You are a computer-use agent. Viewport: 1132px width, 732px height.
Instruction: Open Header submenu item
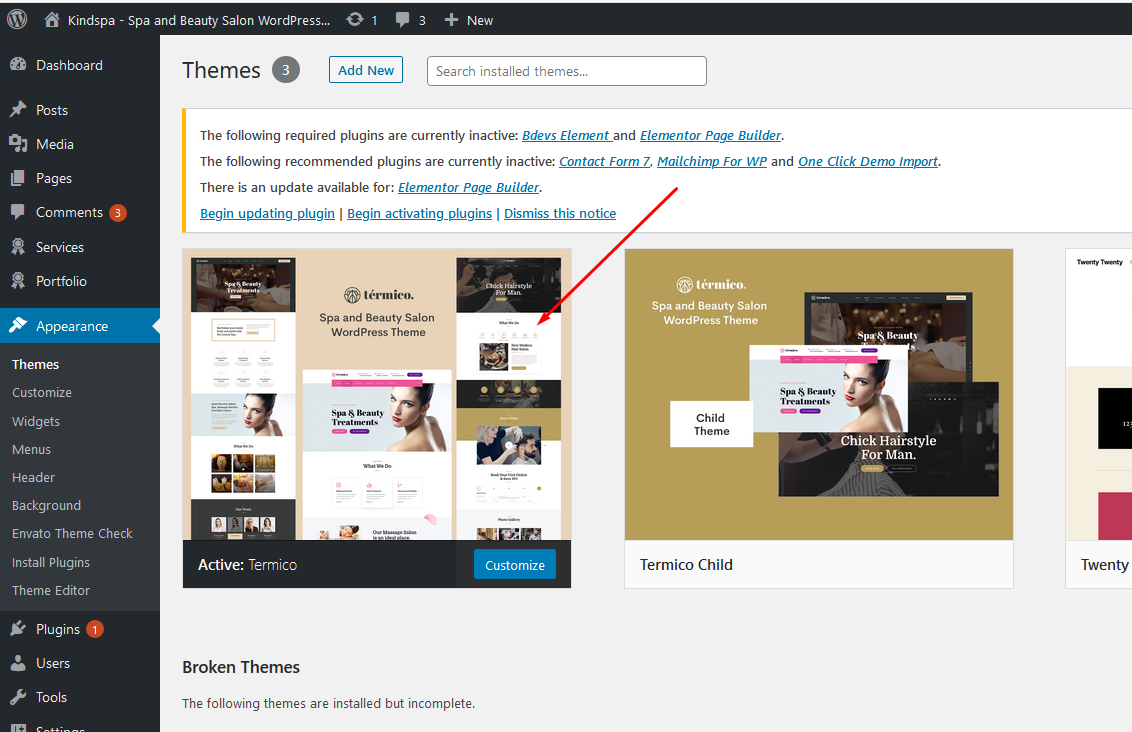click(x=33, y=477)
